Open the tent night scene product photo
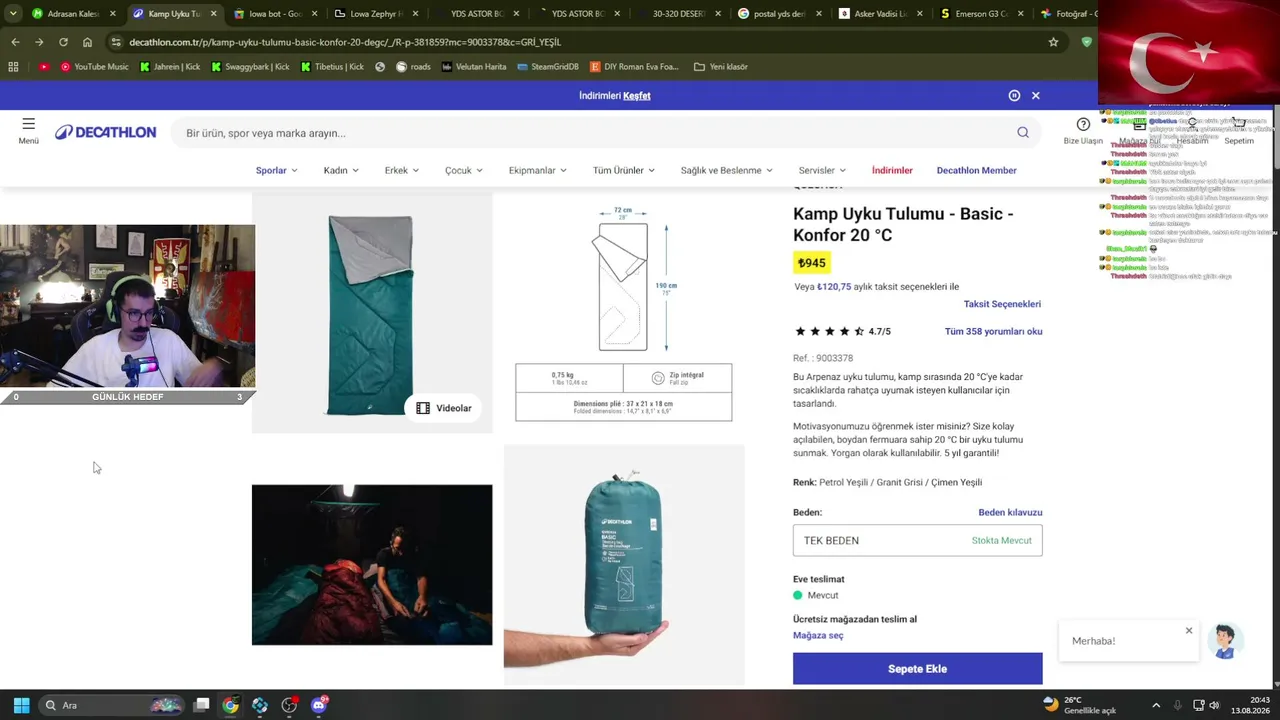Image resolution: width=1280 pixels, height=720 pixels. click(372, 565)
